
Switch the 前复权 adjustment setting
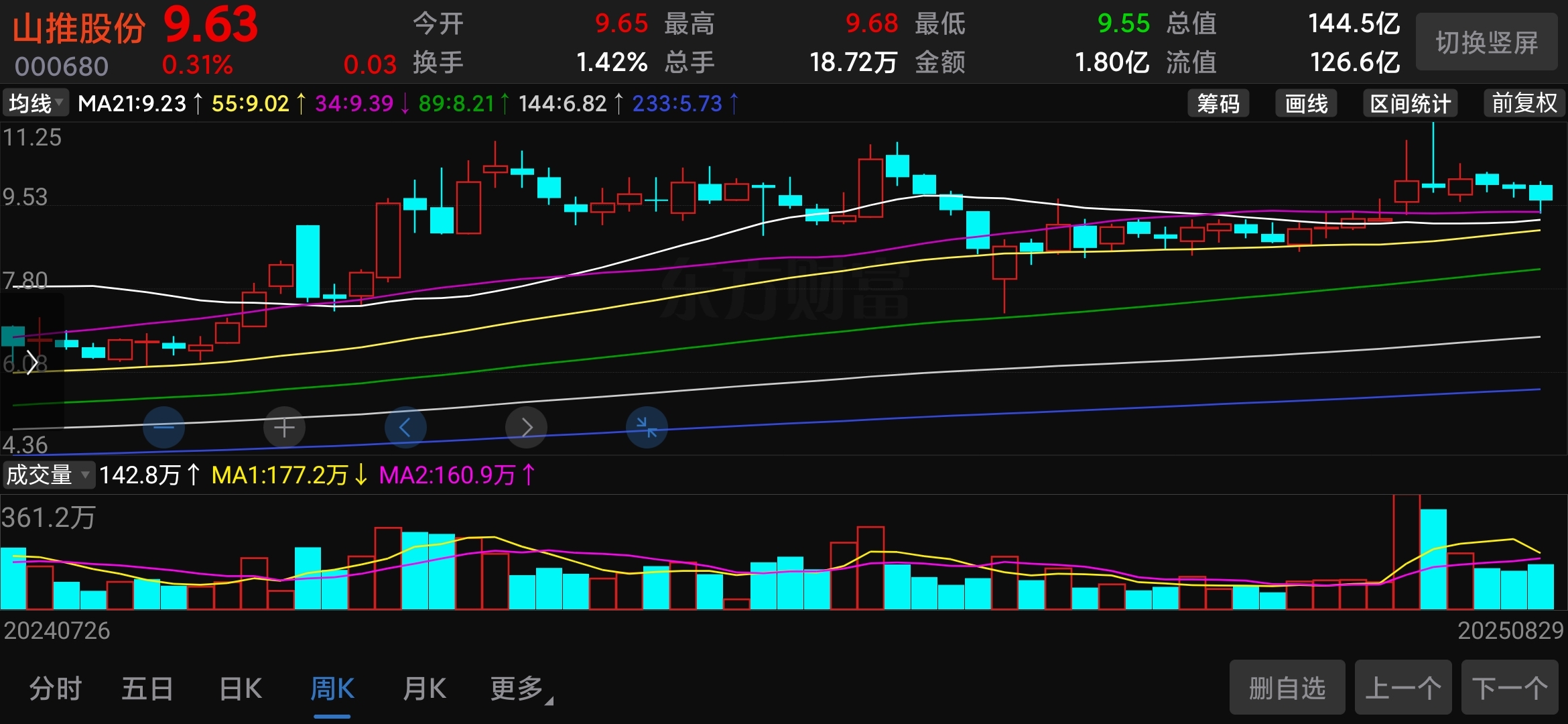[x=1524, y=103]
